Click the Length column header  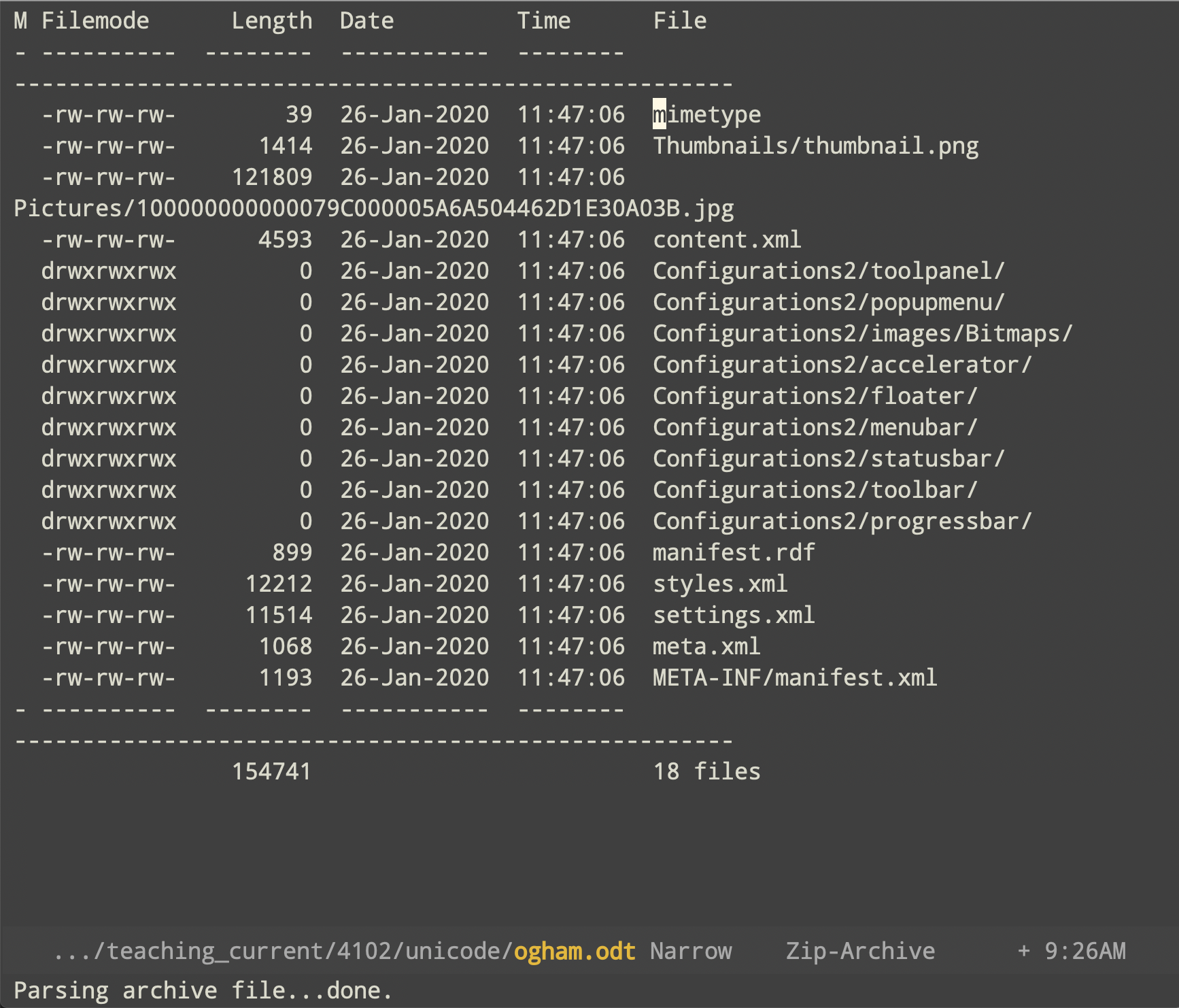(272, 20)
